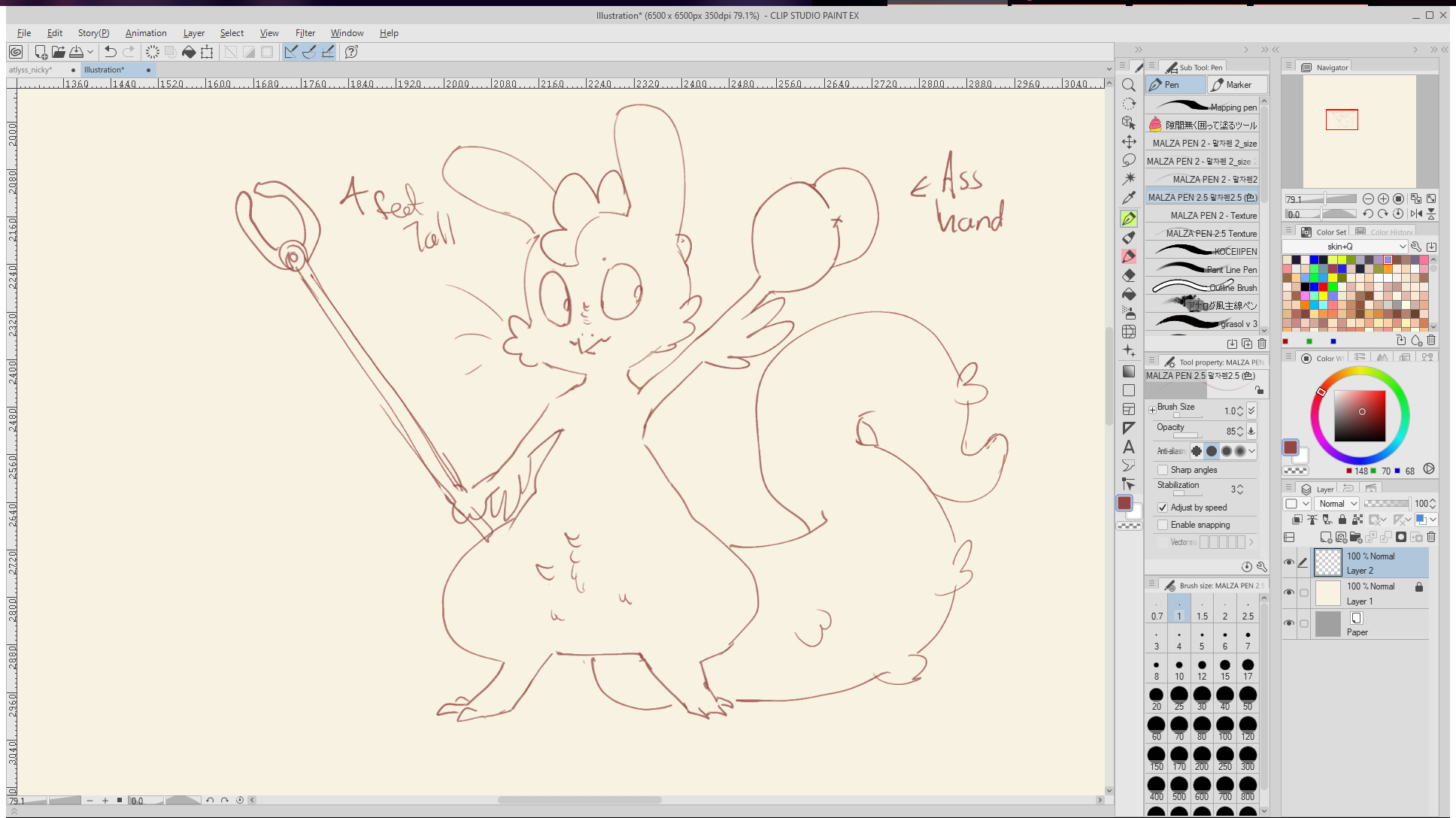Screen dimensions: 1456x818
Task: Uncheck Adjust by speed option
Action: point(1163,507)
